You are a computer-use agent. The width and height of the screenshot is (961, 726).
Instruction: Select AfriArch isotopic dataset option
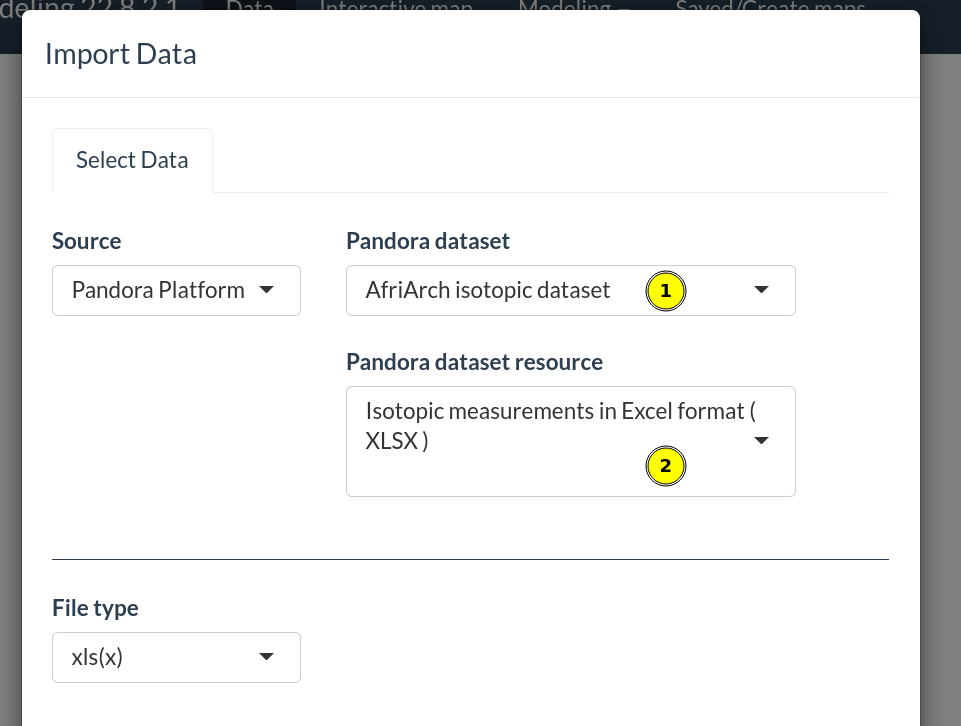(488, 290)
